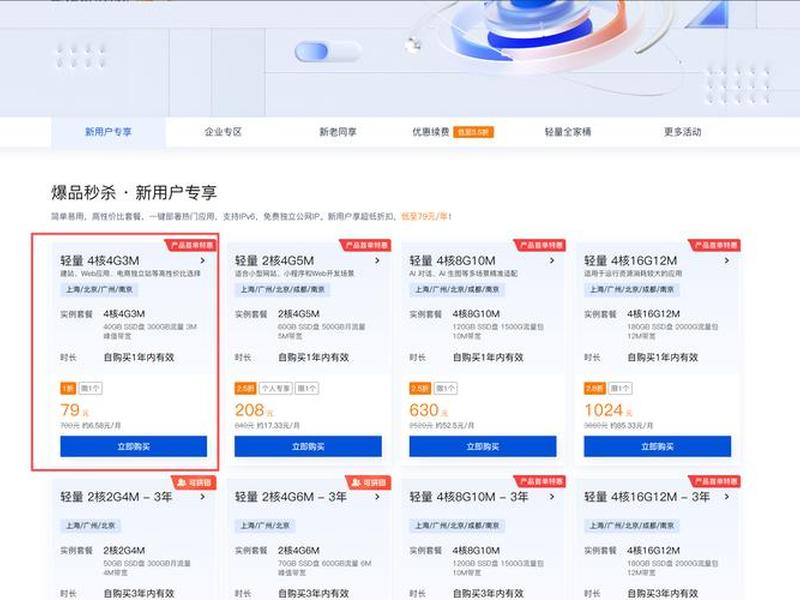Screen dimensions: 800x600
Task: Click the 产品首单特惠 ribbon on the 4核4G3M card
Action: point(192,245)
